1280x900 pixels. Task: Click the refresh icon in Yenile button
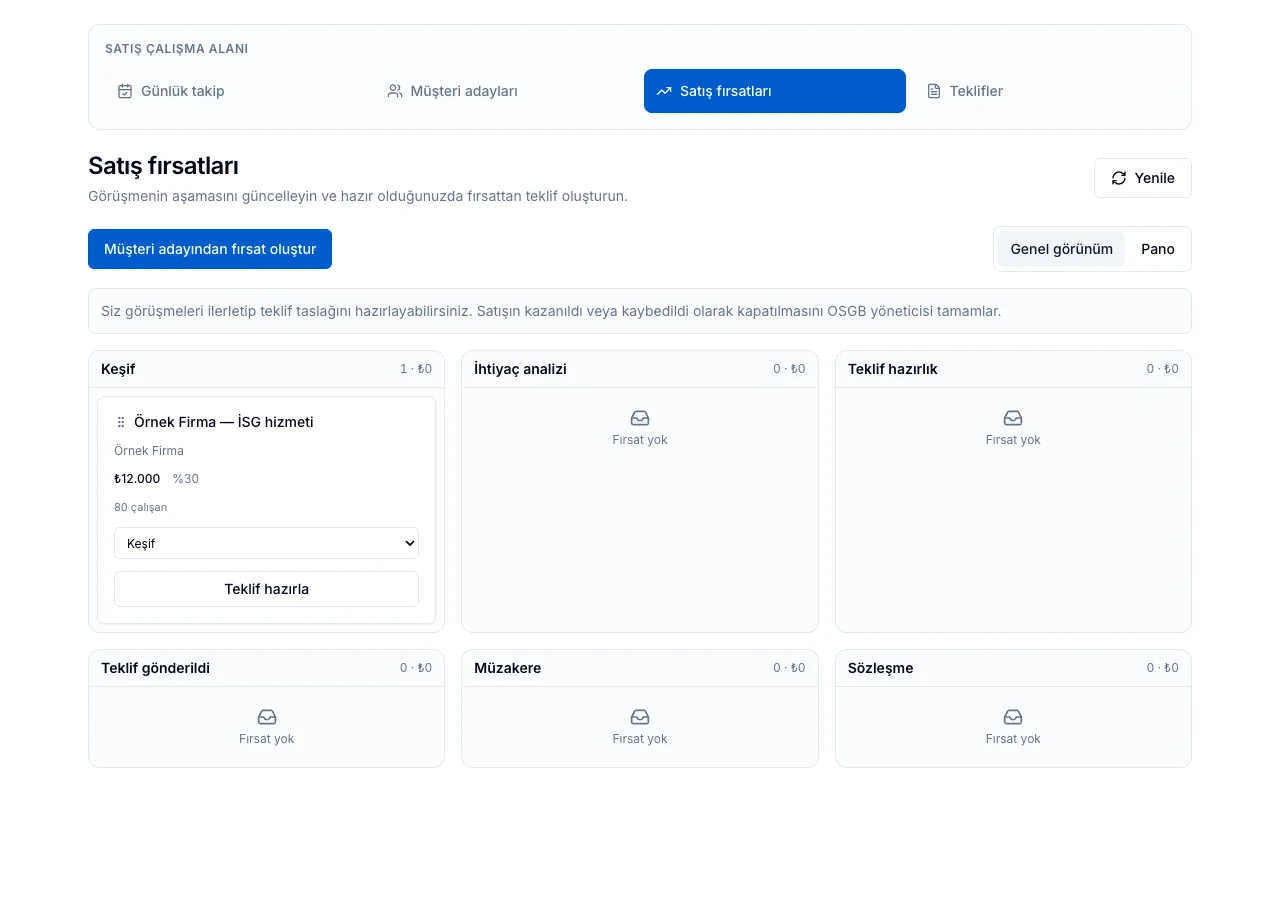coord(1119,178)
